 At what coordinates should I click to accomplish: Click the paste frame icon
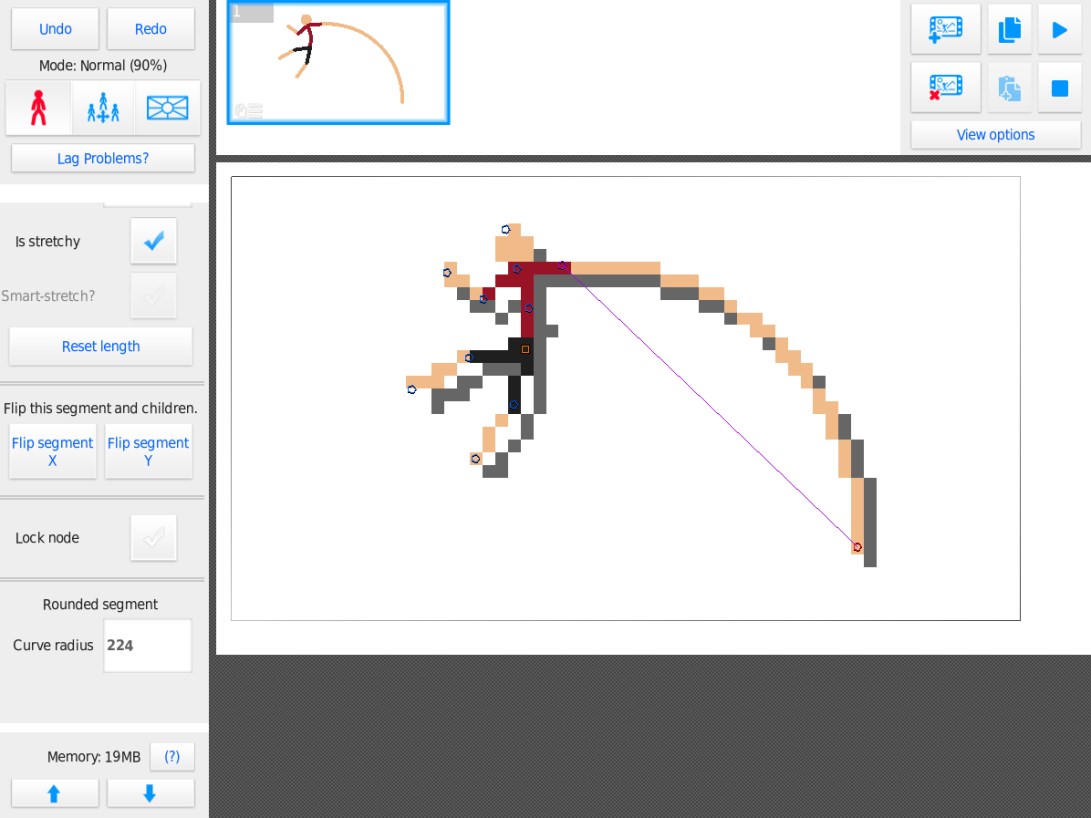(1010, 87)
